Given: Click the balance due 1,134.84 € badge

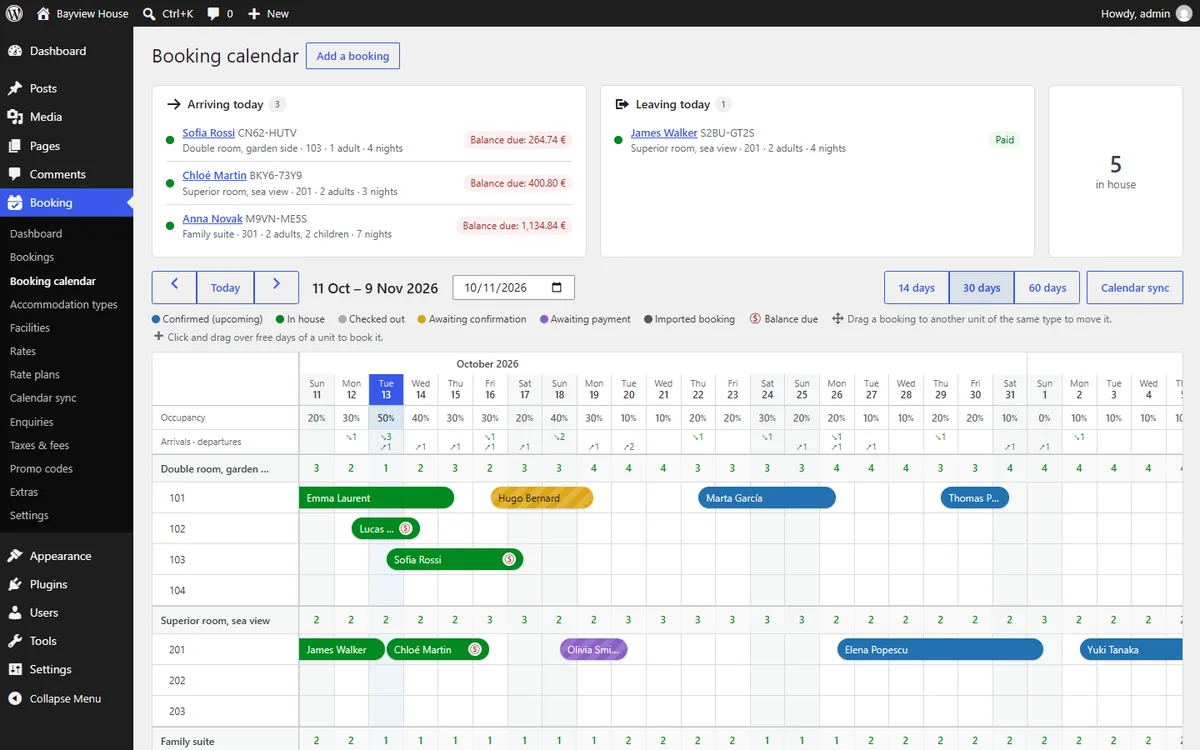Looking at the screenshot, I should pos(514,226).
